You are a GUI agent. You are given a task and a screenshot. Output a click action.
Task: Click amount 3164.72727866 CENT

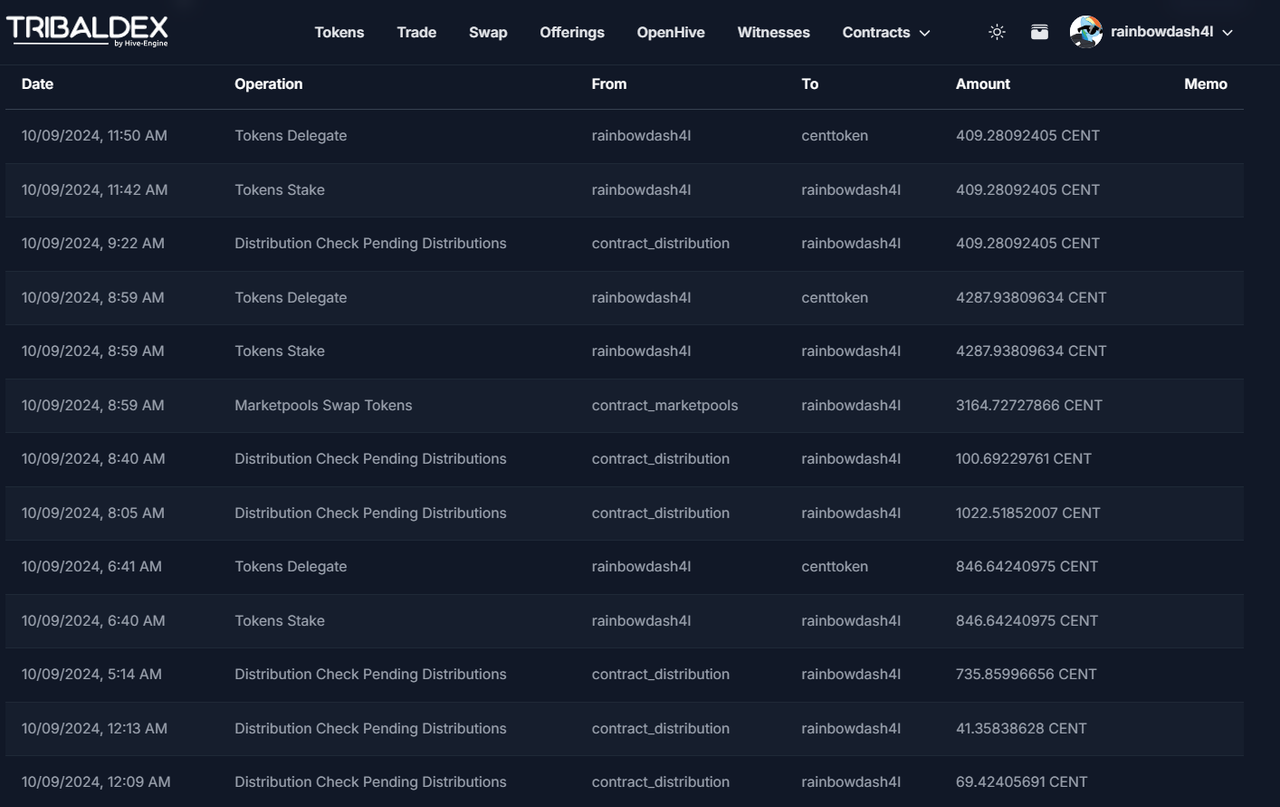tap(1029, 405)
